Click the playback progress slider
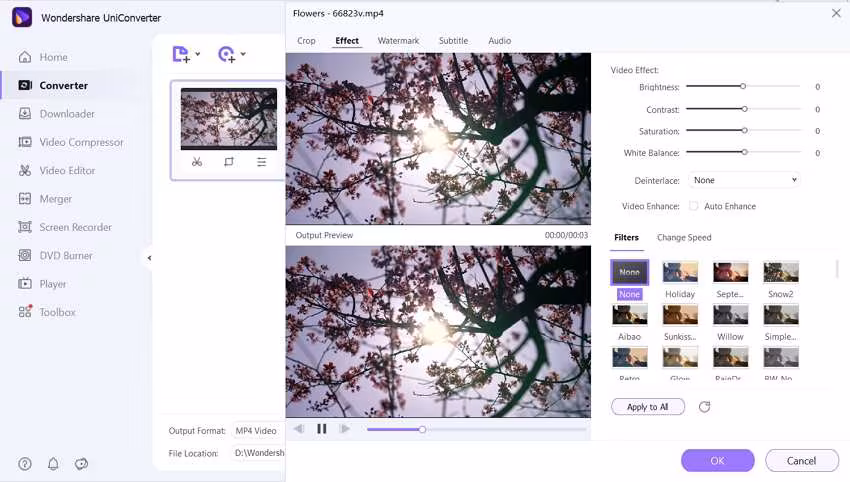Viewport: 850px width, 482px height. [476, 429]
